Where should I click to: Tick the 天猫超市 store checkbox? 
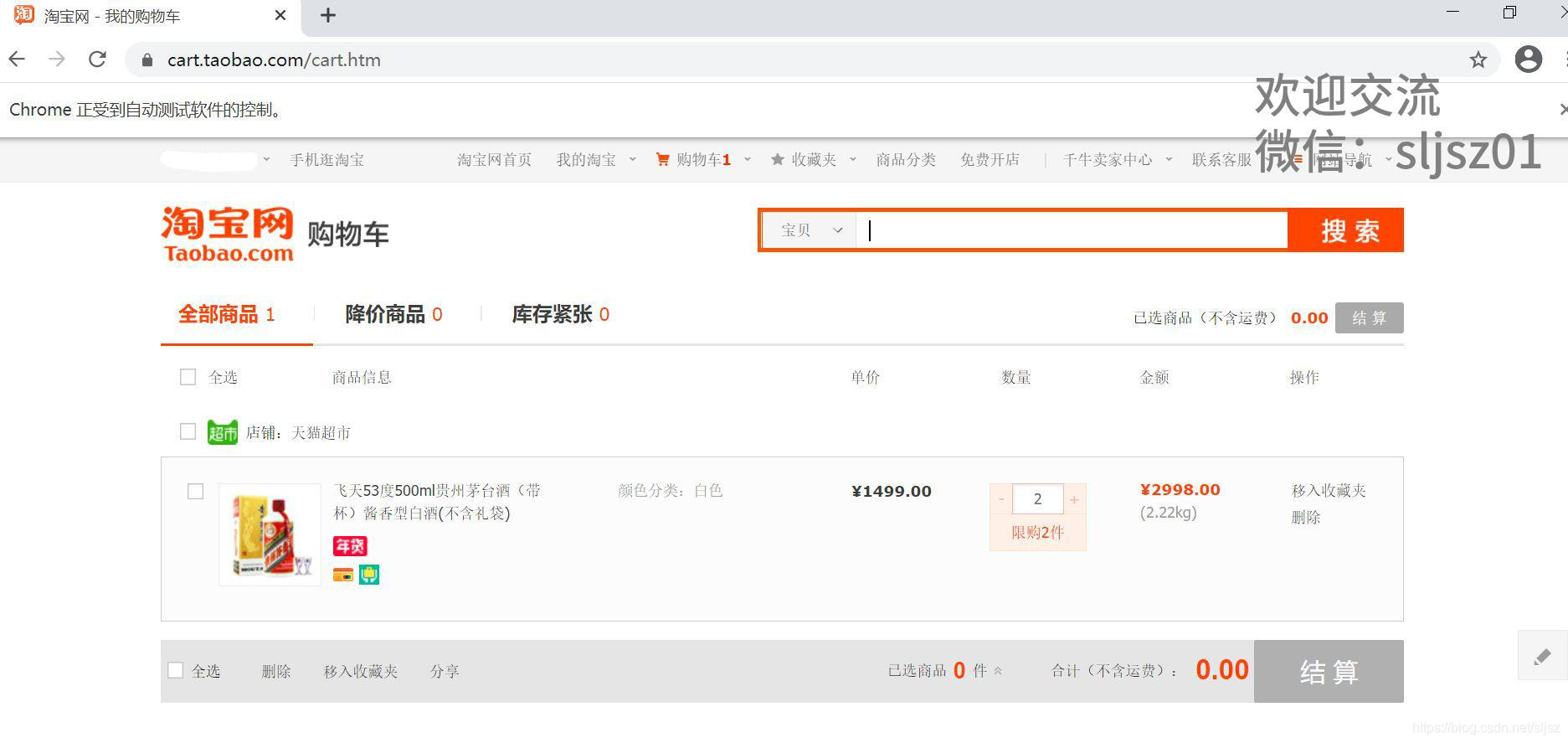(188, 431)
